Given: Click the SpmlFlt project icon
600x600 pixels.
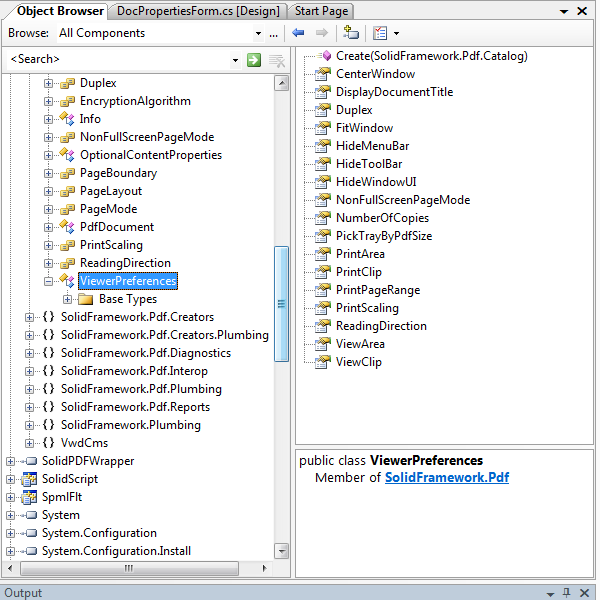Looking at the screenshot, I should point(29,497).
